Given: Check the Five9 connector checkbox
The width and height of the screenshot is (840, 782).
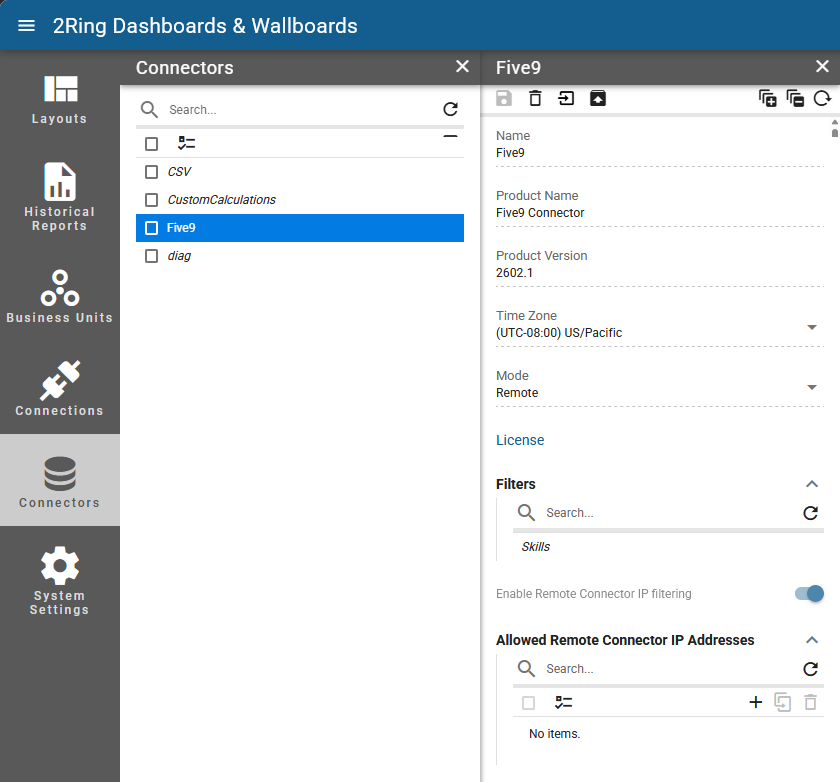Looking at the screenshot, I should click(x=152, y=228).
